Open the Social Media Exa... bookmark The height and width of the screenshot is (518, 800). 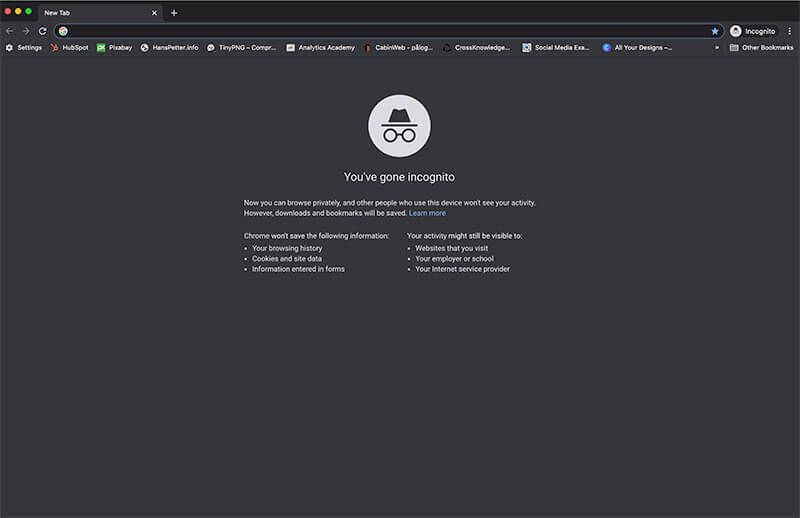point(556,47)
